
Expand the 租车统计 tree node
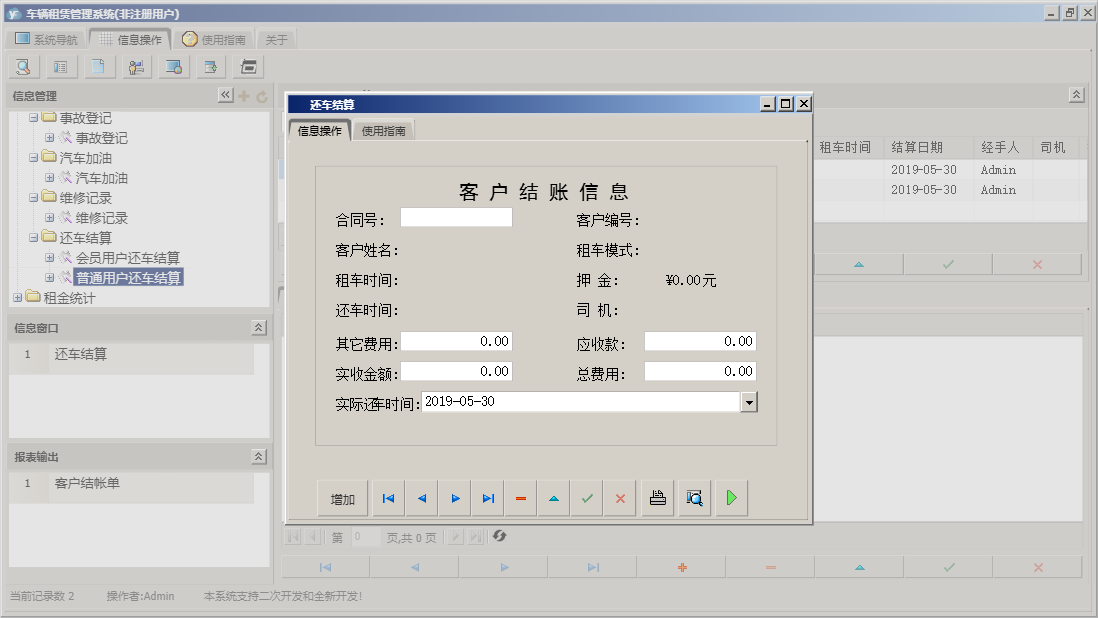click(x=18, y=296)
